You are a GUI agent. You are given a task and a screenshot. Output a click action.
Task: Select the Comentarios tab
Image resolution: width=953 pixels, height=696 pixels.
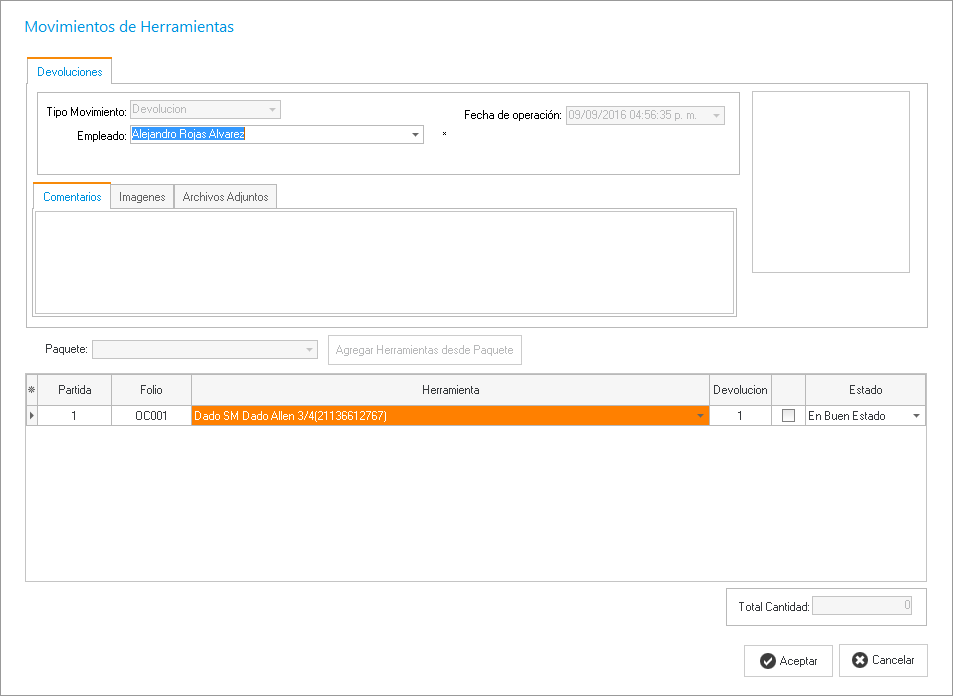click(x=72, y=197)
